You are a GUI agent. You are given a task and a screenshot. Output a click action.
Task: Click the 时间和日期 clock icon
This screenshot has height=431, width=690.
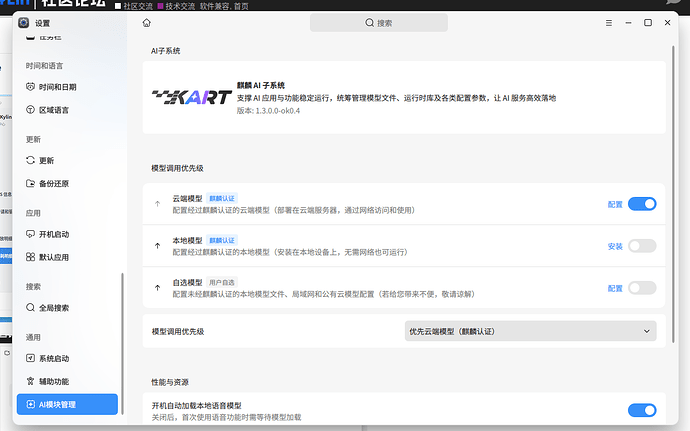pos(30,87)
